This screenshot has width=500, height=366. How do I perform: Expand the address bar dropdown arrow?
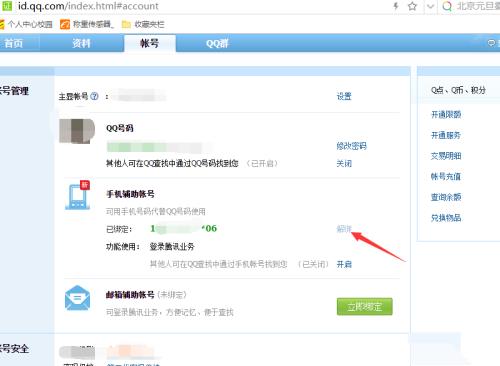(x=431, y=6)
